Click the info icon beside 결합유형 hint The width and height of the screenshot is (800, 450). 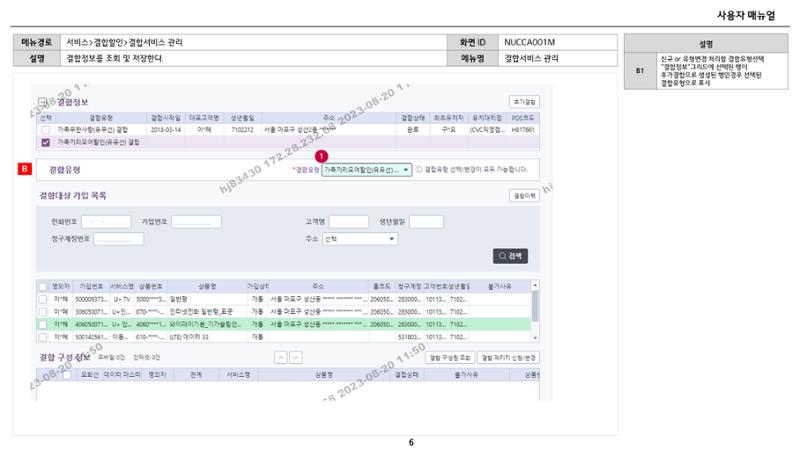[x=419, y=169]
